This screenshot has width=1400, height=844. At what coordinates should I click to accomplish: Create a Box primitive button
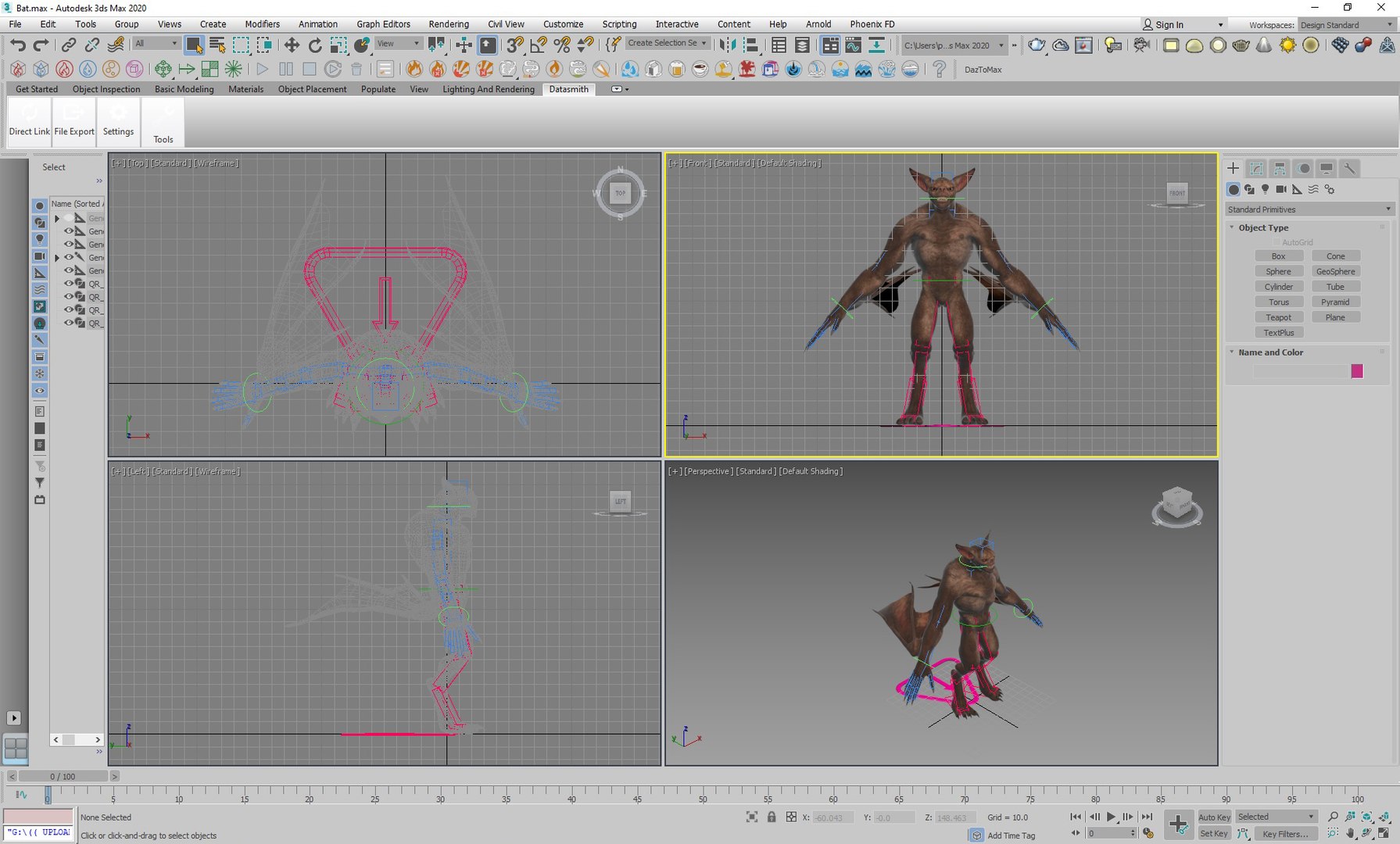(x=1278, y=256)
